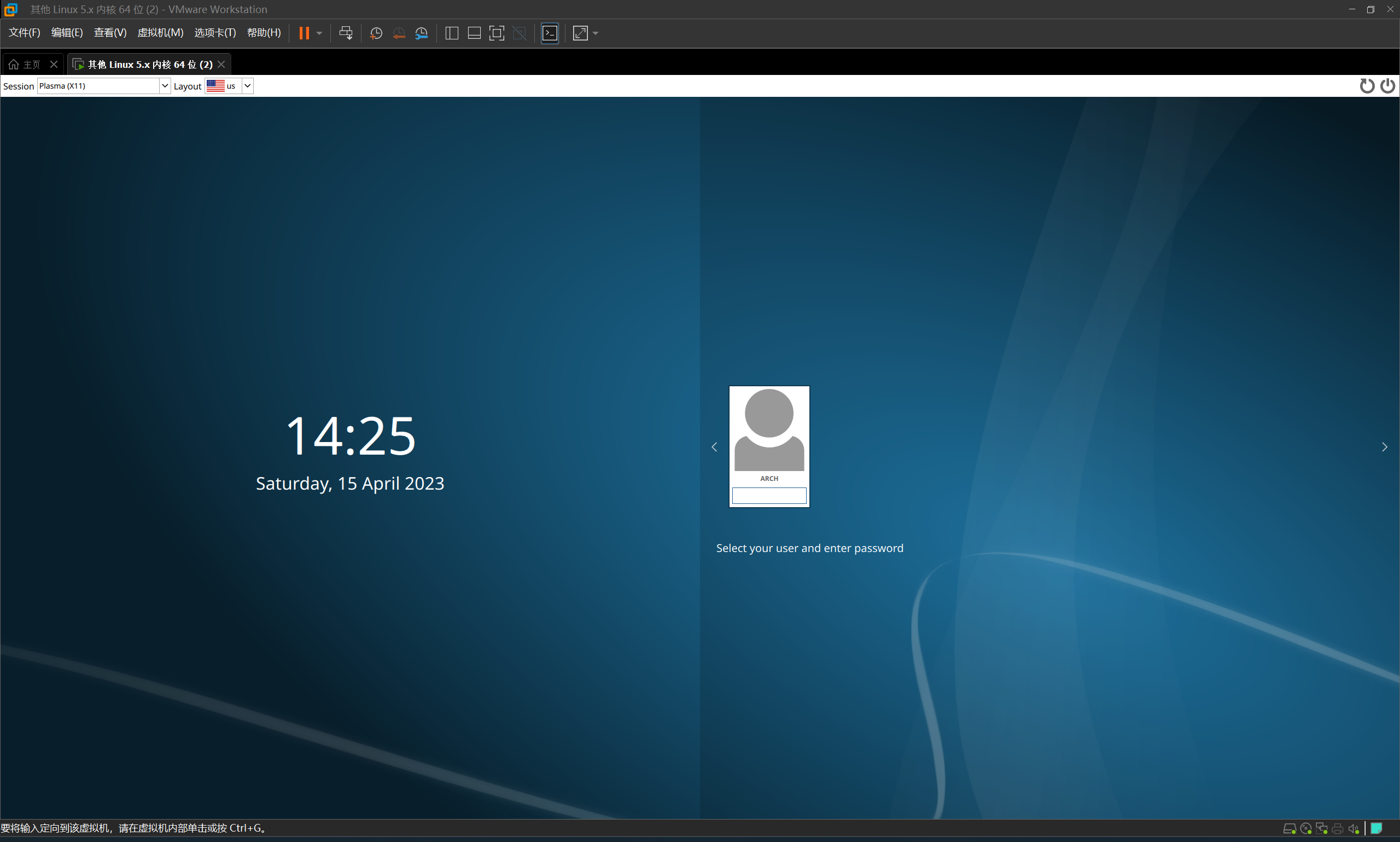Screen dimensions: 1400x842
Task: Click the take snapshot clock icon
Action: pyautogui.click(x=375, y=33)
